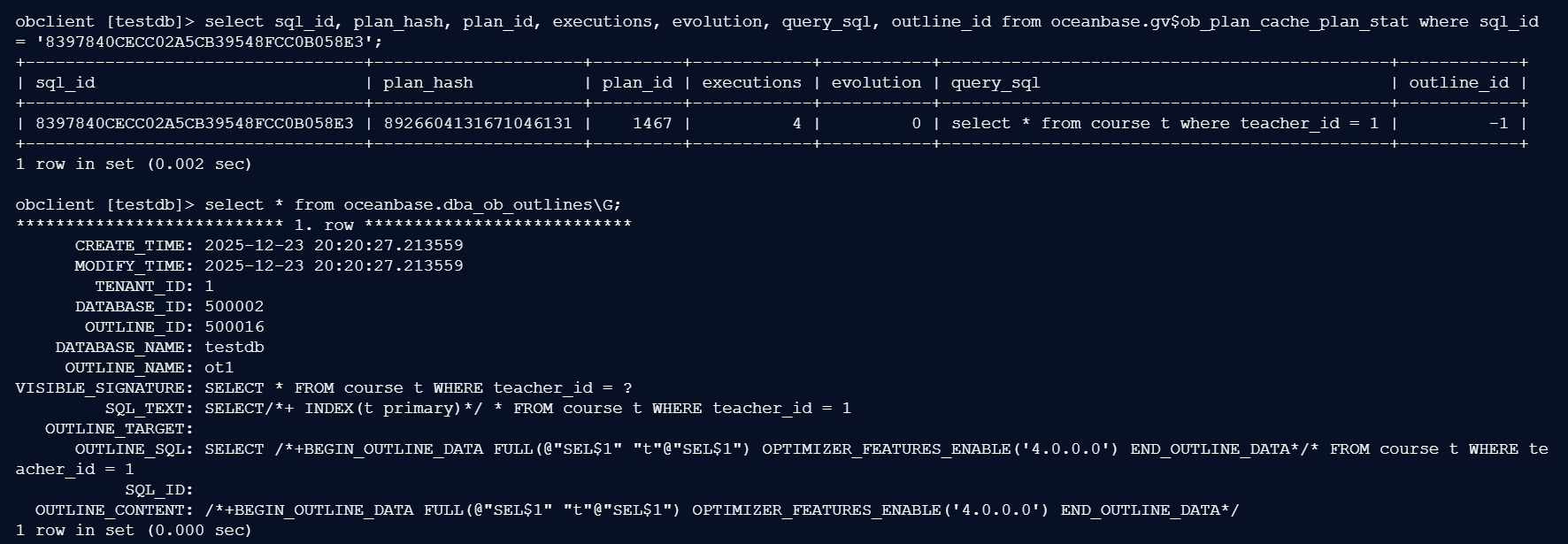Click the INDEX(t primary) hint in SQL_TEXT

point(380,409)
